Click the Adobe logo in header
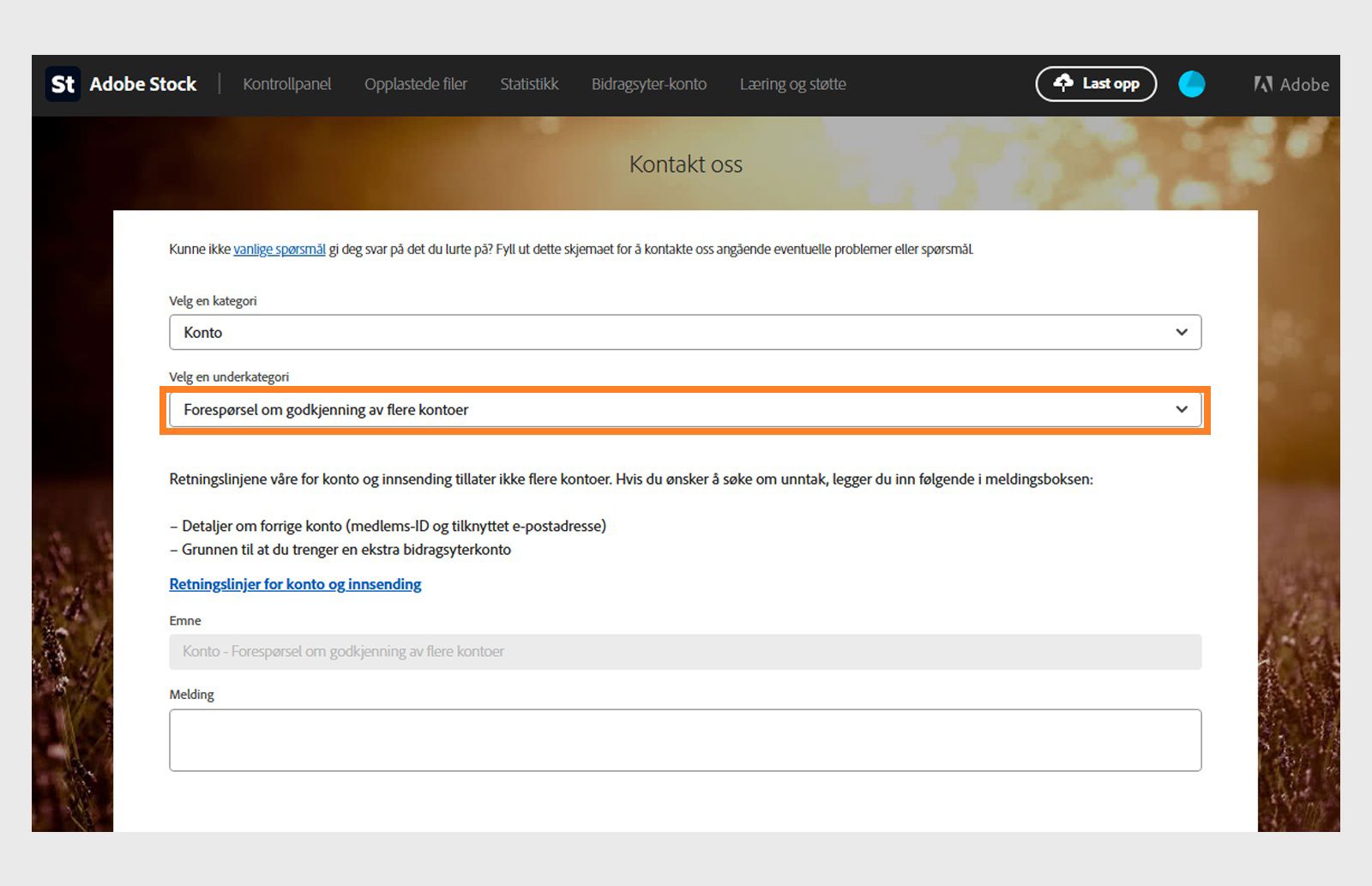Image resolution: width=1372 pixels, height=886 pixels. click(x=1291, y=84)
